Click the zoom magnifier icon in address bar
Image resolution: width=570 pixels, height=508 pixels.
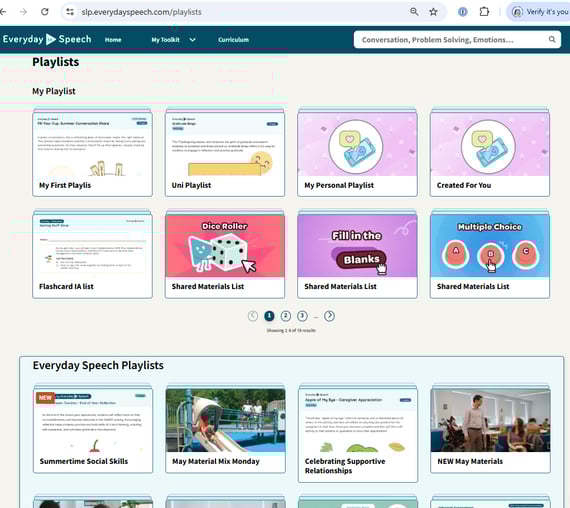point(414,12)
